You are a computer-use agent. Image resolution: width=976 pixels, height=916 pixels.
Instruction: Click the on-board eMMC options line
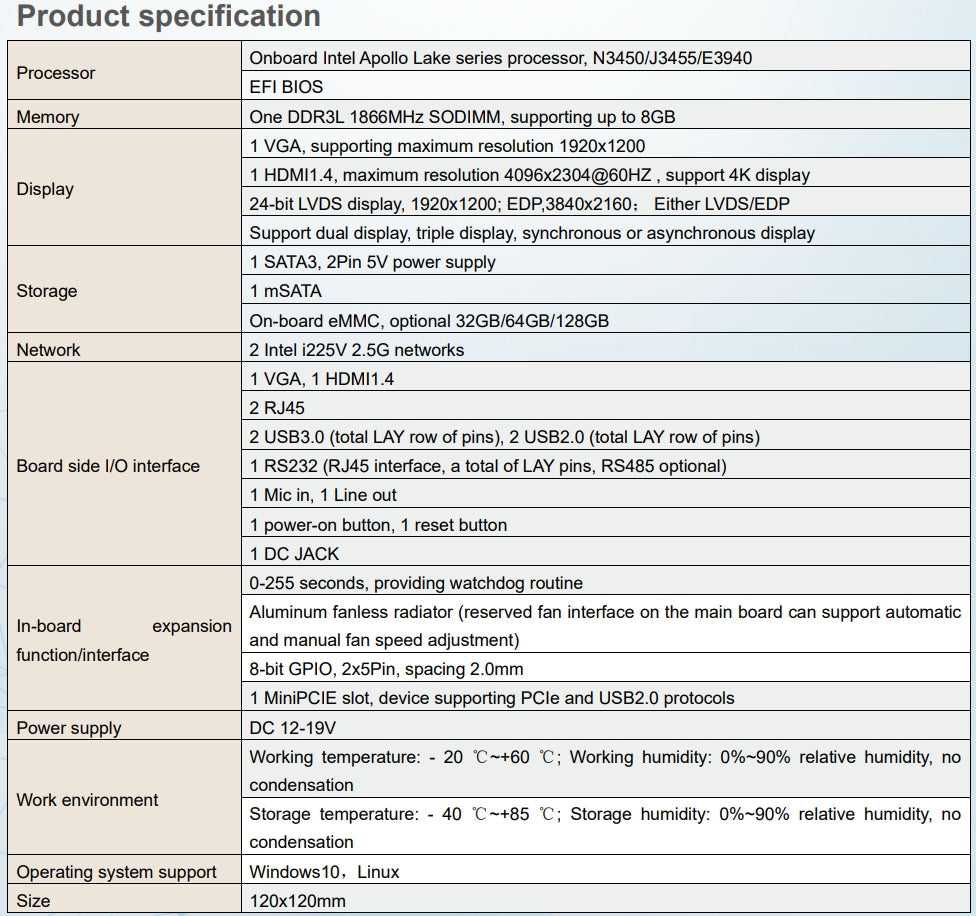[x=429, y=321]
